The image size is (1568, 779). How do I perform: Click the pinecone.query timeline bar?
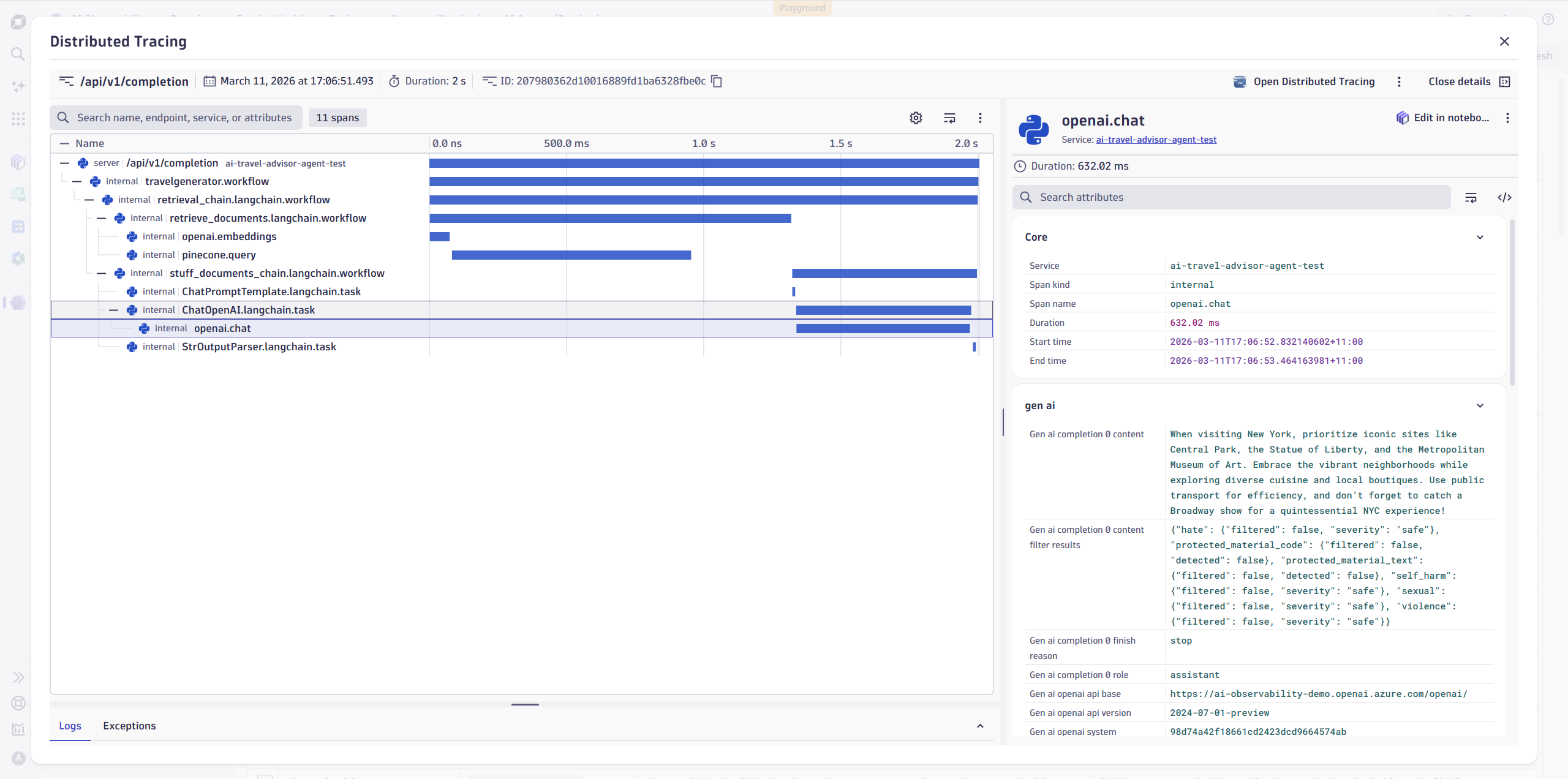click(571, 255)
